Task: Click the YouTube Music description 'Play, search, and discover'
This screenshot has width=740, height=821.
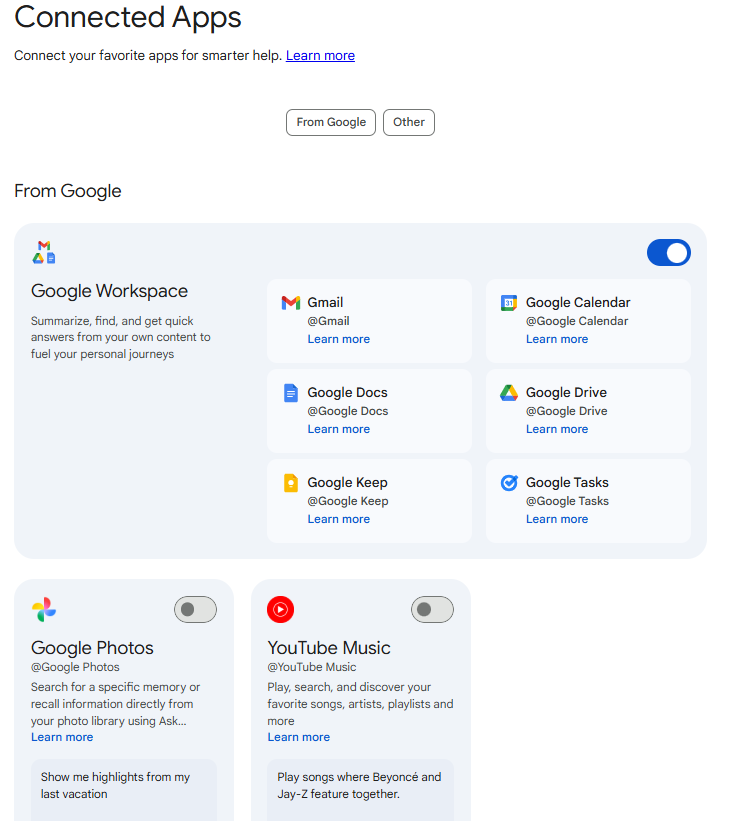Action: point(360,704)
